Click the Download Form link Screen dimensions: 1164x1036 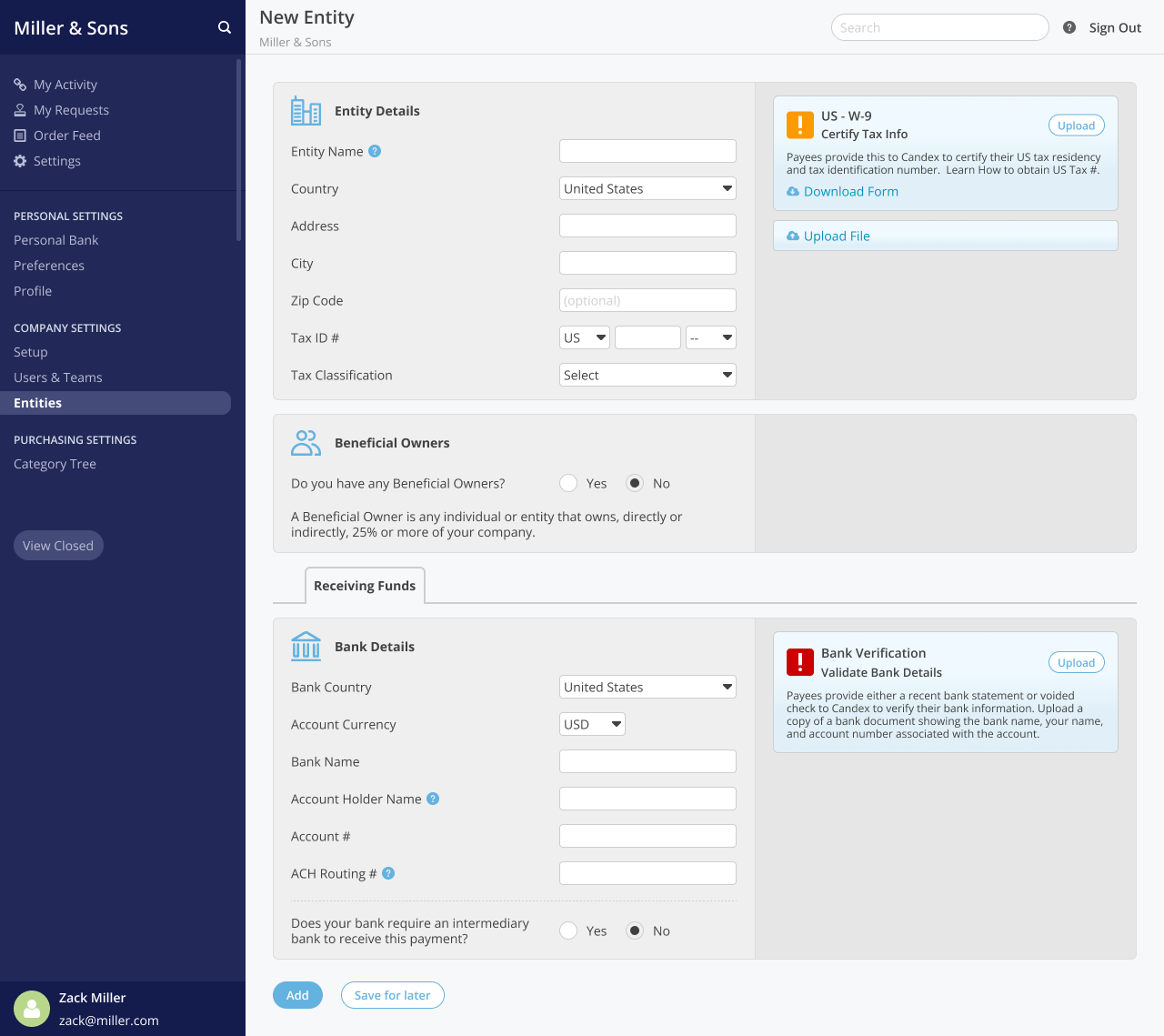point(850,191)
